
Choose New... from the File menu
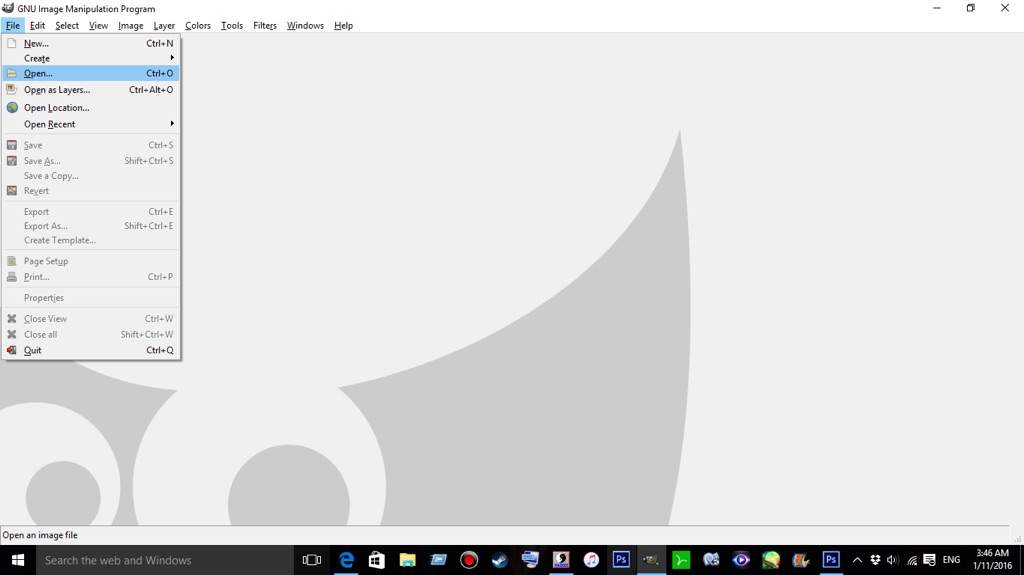click(91, 43)
